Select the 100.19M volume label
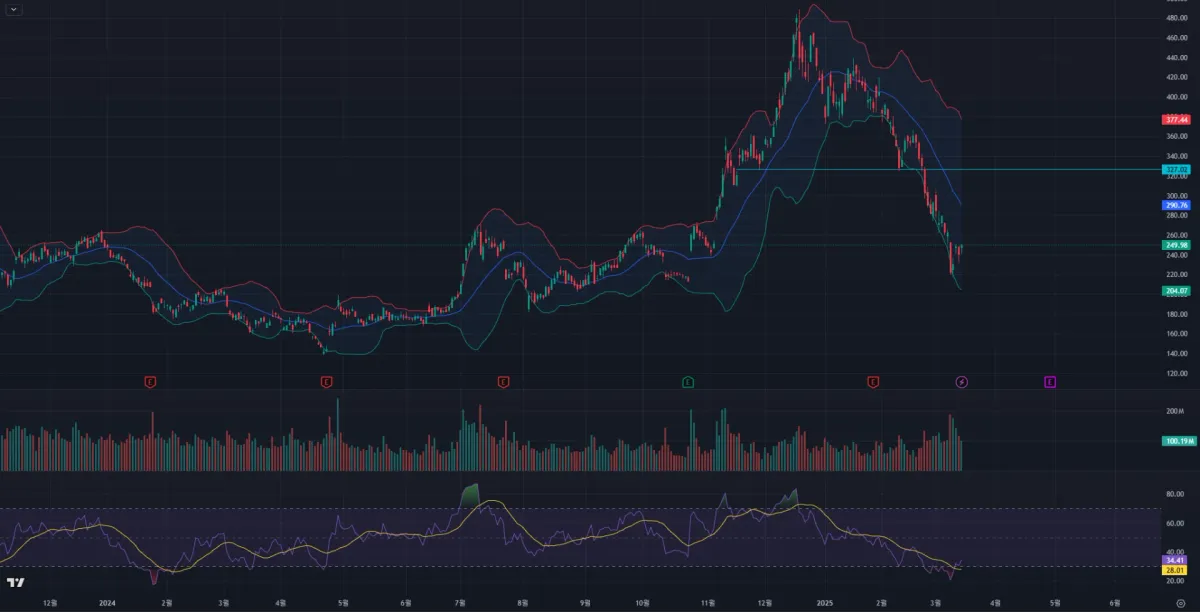 pos(1176,441)
